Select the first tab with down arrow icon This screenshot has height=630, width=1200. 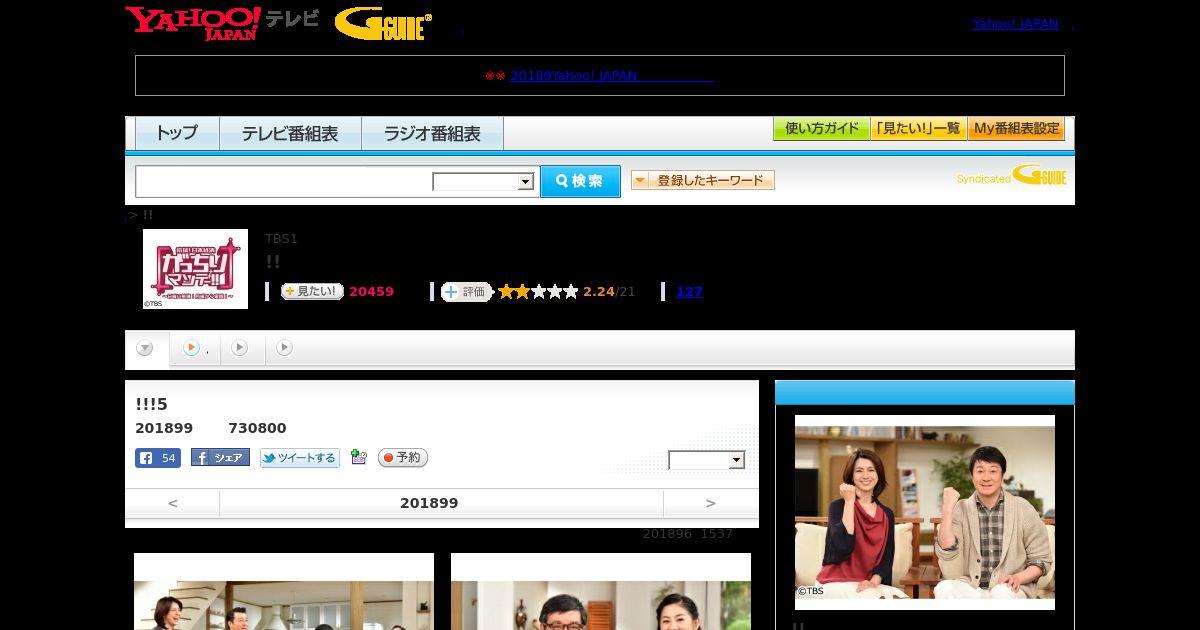(146, 348)
